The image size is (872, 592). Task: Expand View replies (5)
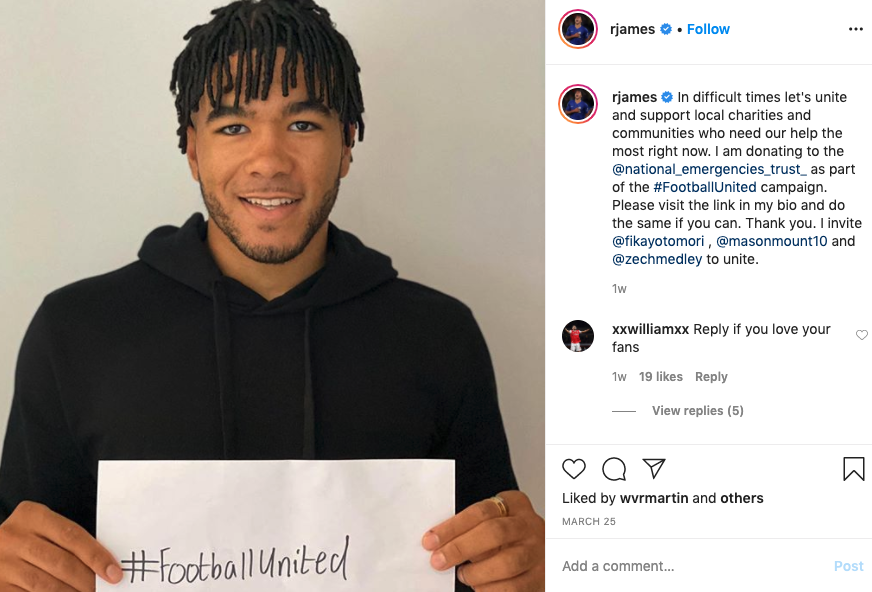click(x=697, y=411)
